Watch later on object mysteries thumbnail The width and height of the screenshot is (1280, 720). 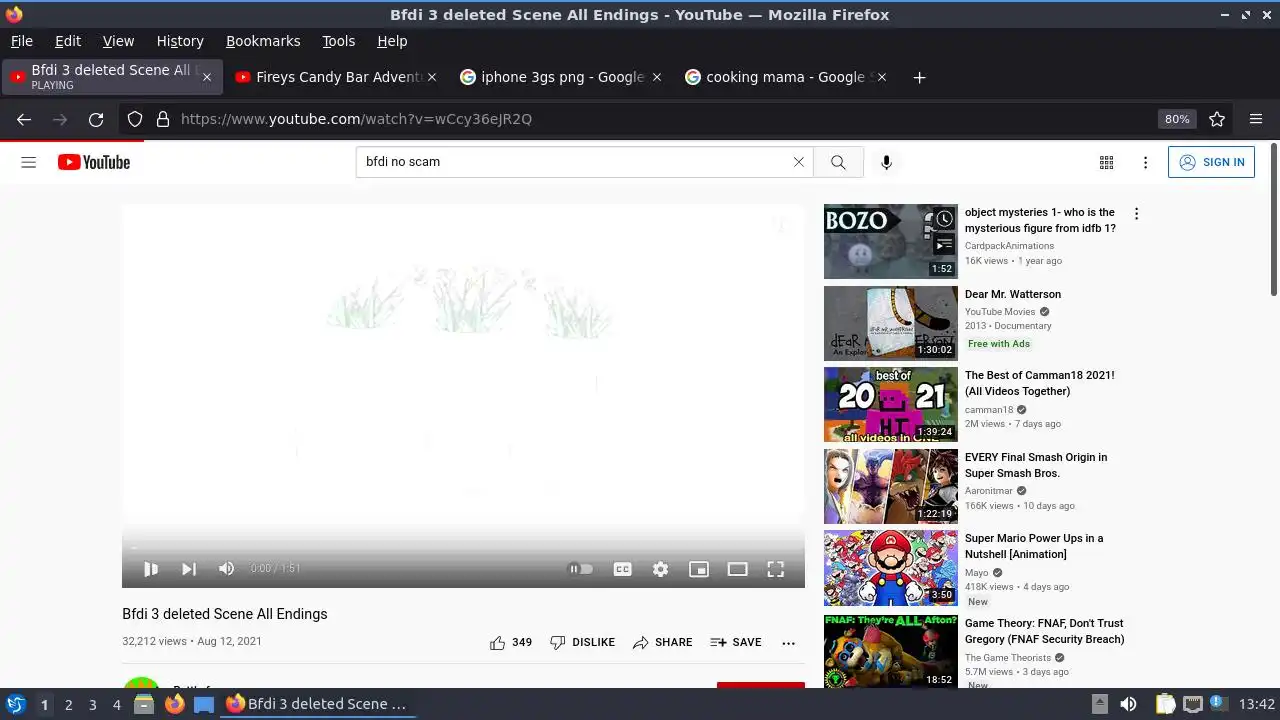tap(944, 219)
